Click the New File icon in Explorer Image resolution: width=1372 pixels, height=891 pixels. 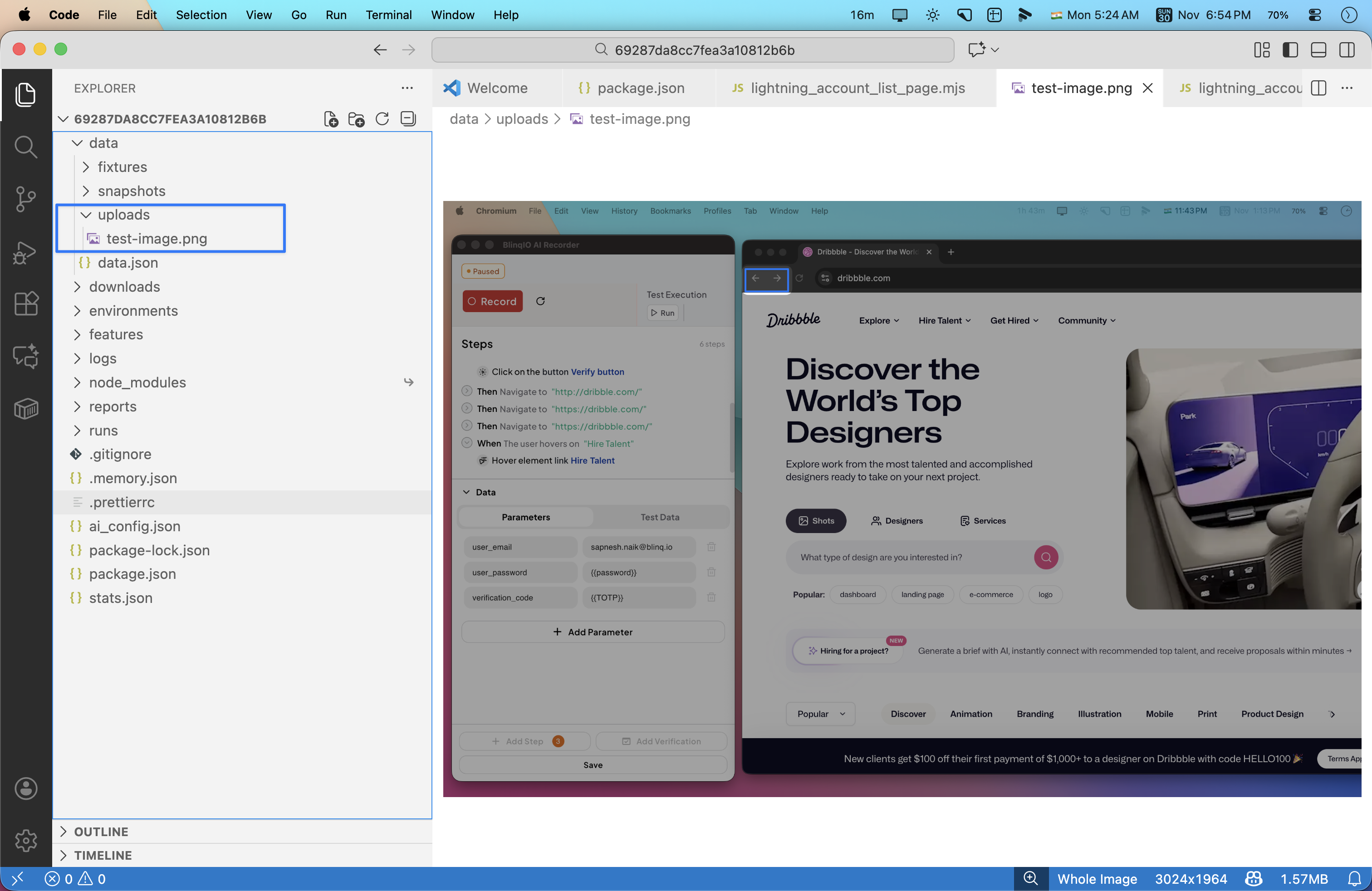[x=331, y=119]
